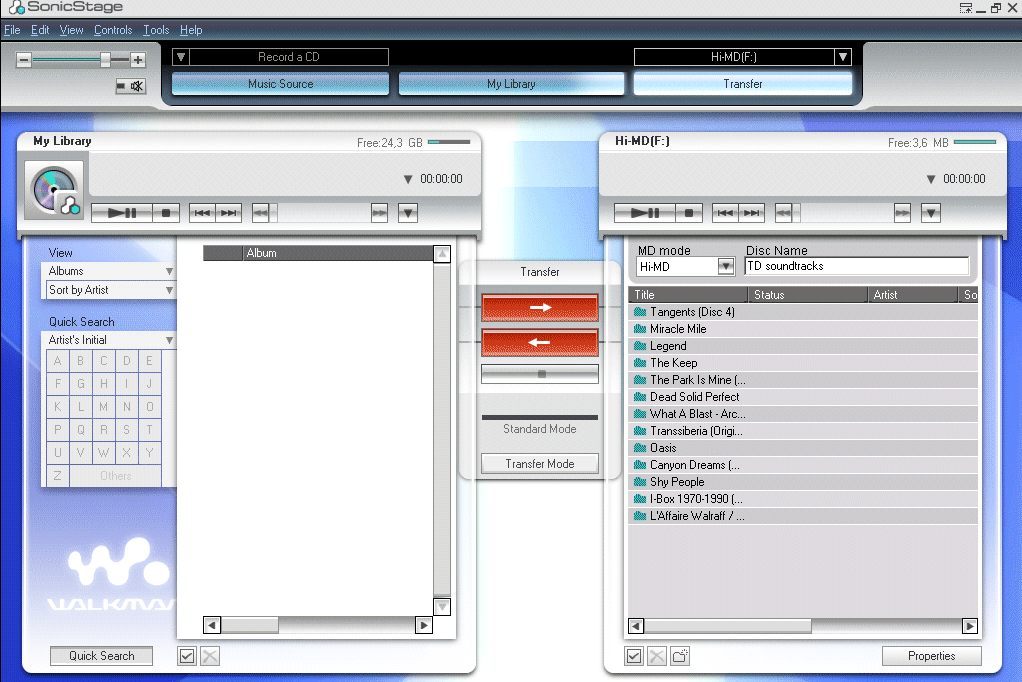Open the Albums view dropdown
1022x682 pixels.
(x=109, y=271)
